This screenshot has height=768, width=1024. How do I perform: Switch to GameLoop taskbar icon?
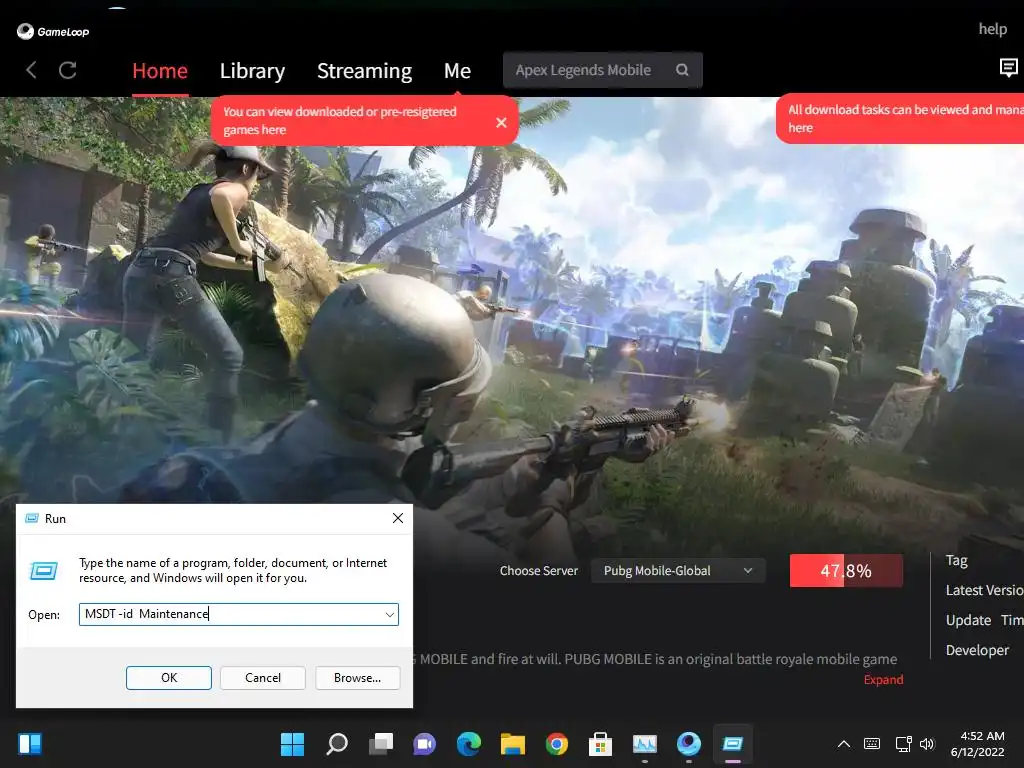688,744
